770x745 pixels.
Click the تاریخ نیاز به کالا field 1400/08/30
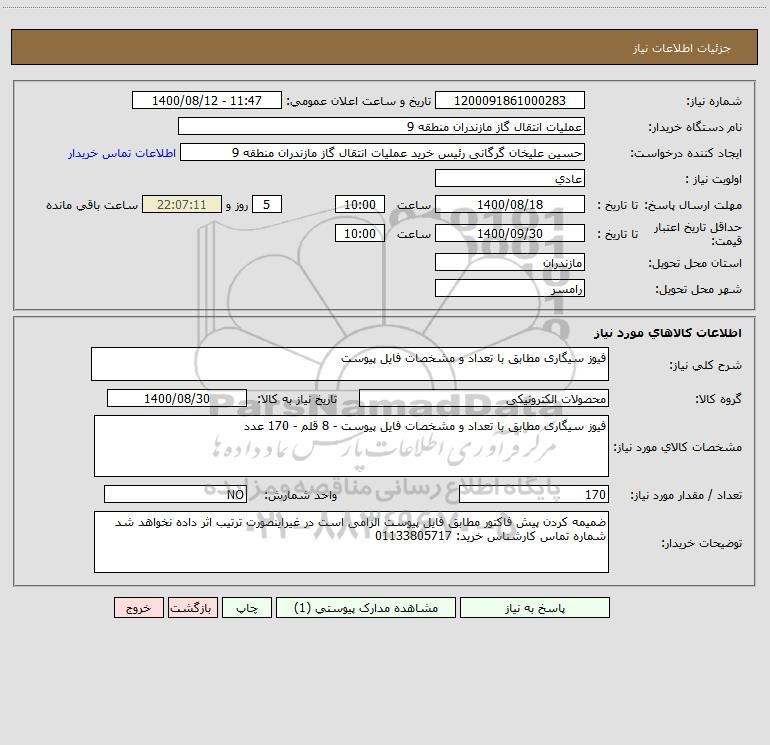pos(177,398)
